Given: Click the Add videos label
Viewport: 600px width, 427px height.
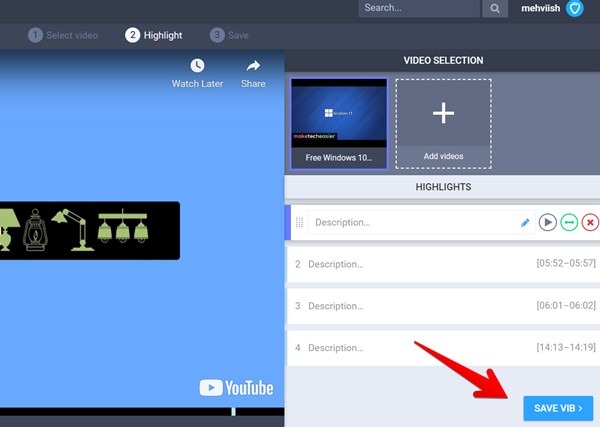Looking at the screenshot, I should (x=443, y=156).
